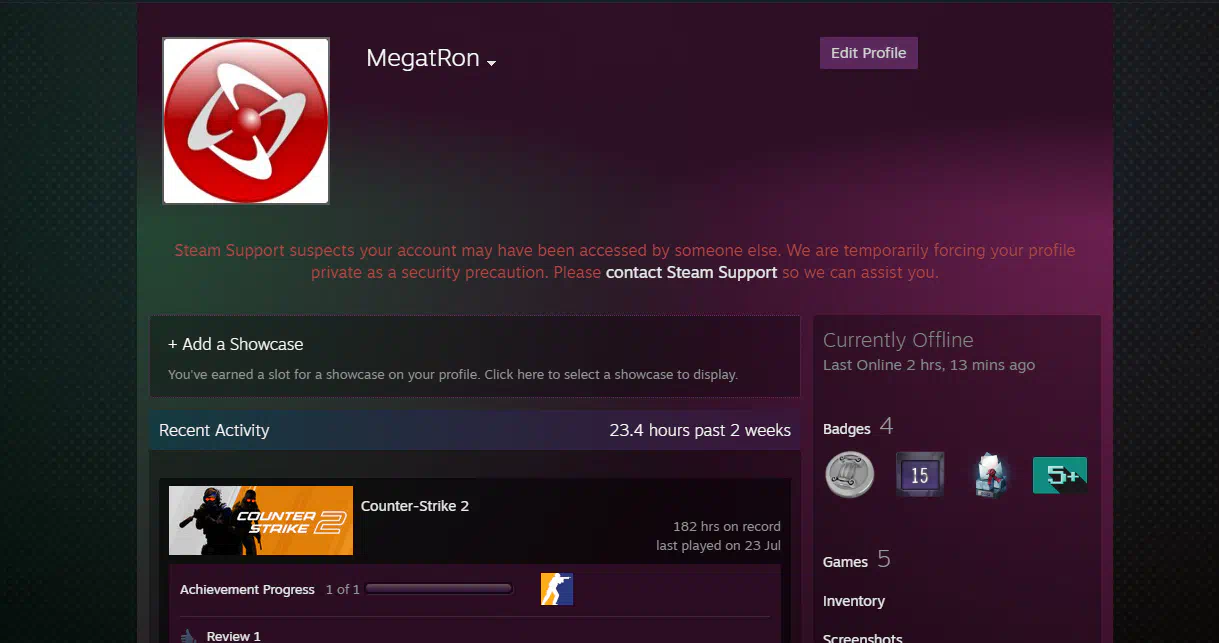Click the MegatRon profile avatar image
The height and width of the screenshot is (643, 1219).
pyautogui.click(x=246, y=121)
